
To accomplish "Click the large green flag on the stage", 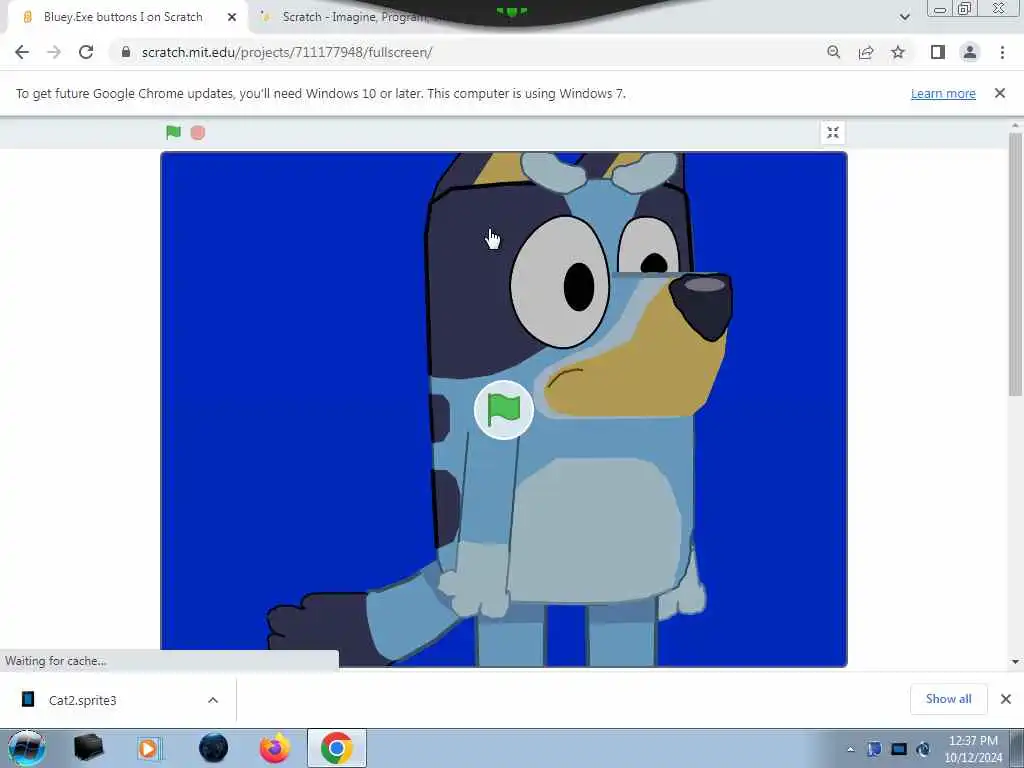I will tap(504, 409).
